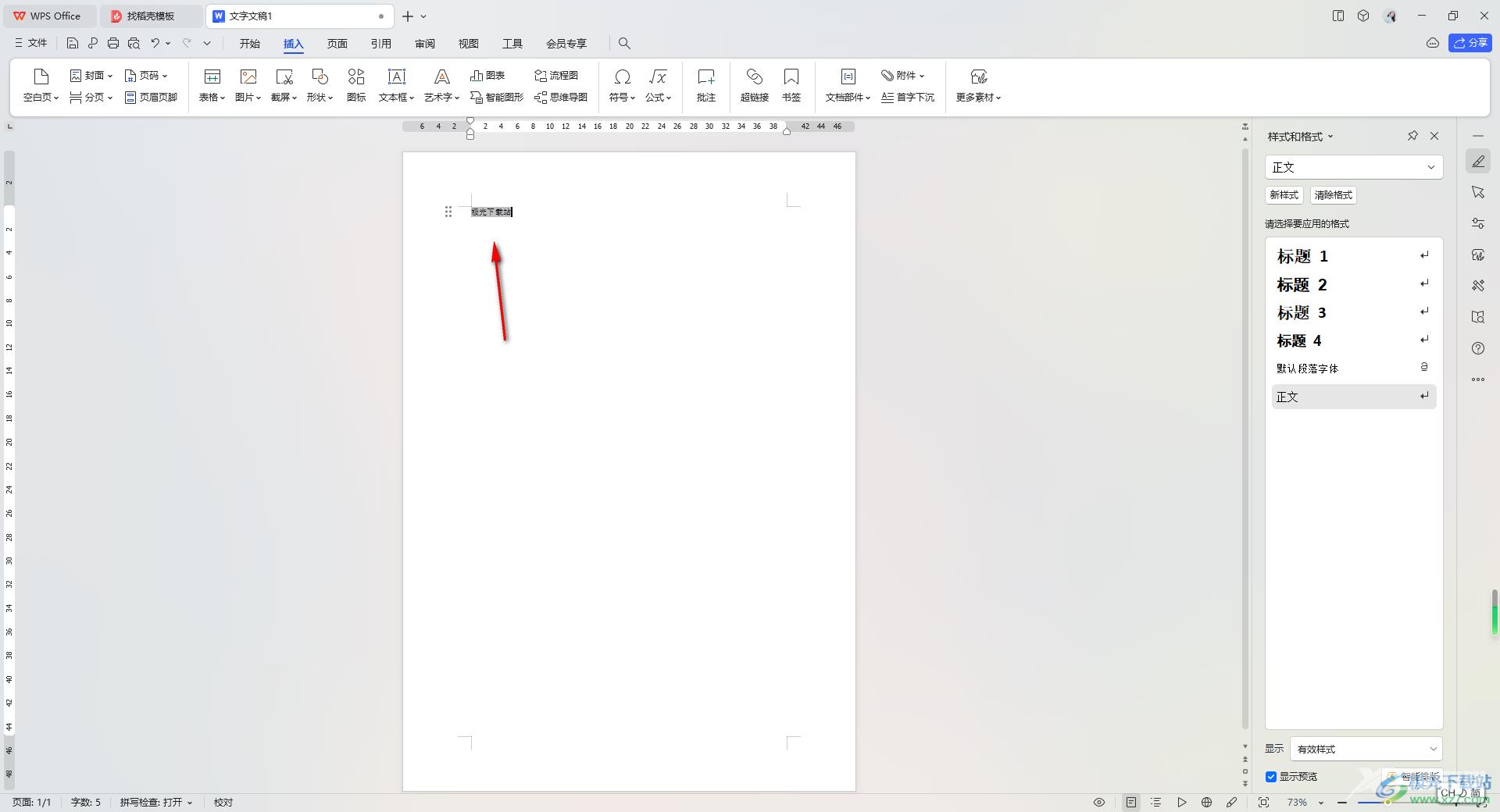Pin the Styles and Formatting panel

pos(1412,136)
